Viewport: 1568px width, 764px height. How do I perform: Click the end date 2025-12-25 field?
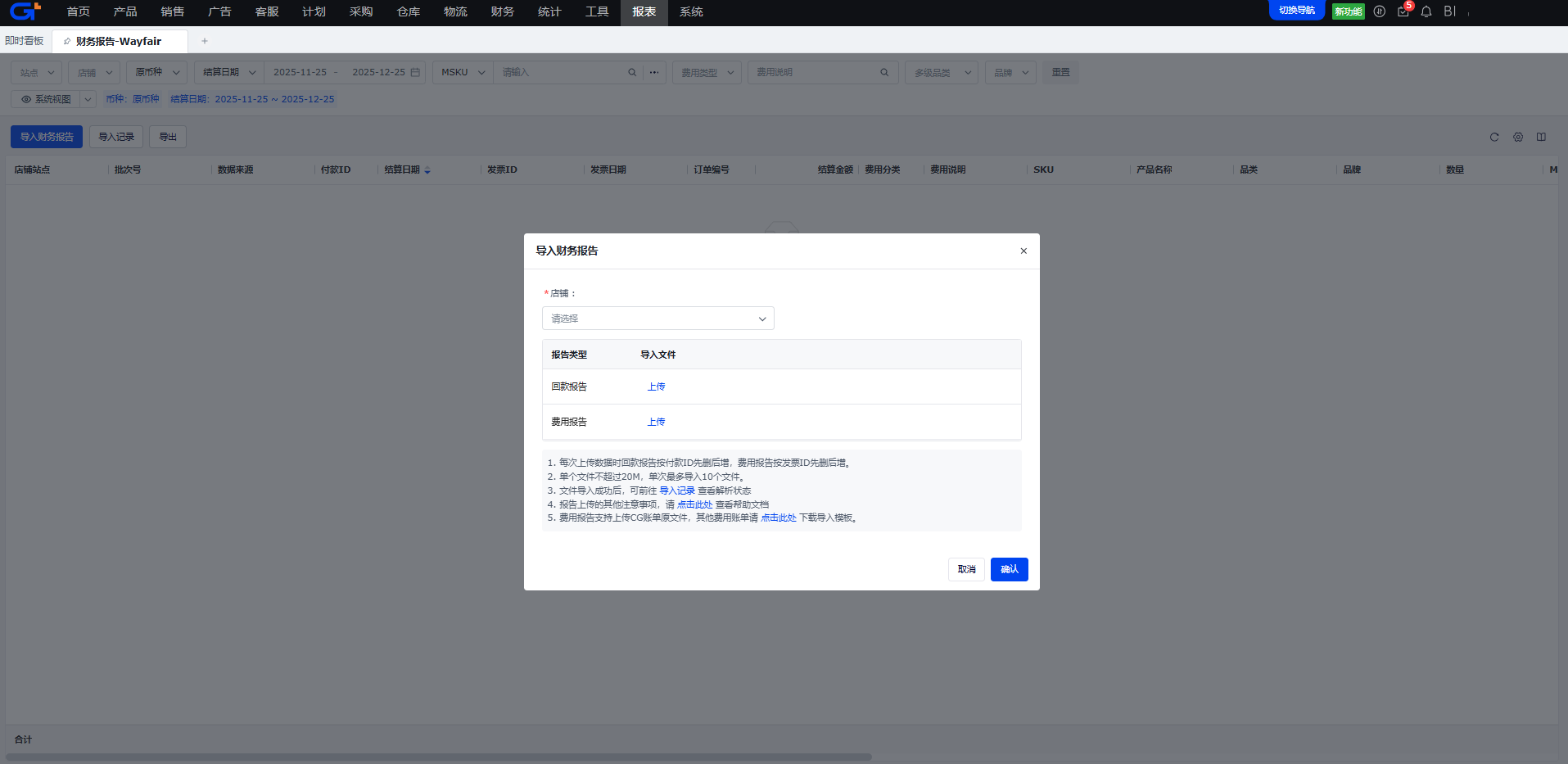[x=378, y=72]
